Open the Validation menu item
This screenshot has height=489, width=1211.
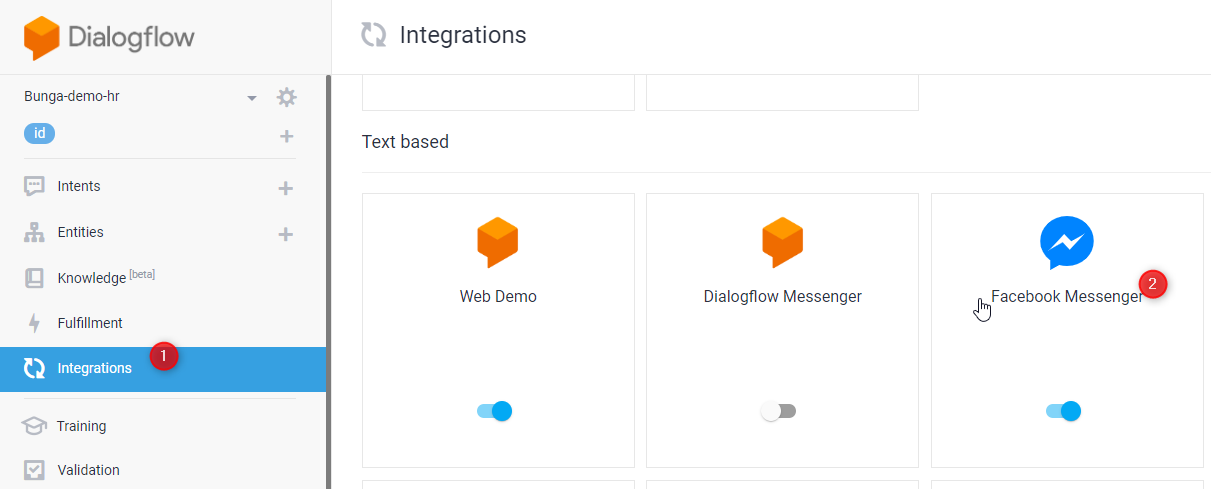[x=88, y=470]
